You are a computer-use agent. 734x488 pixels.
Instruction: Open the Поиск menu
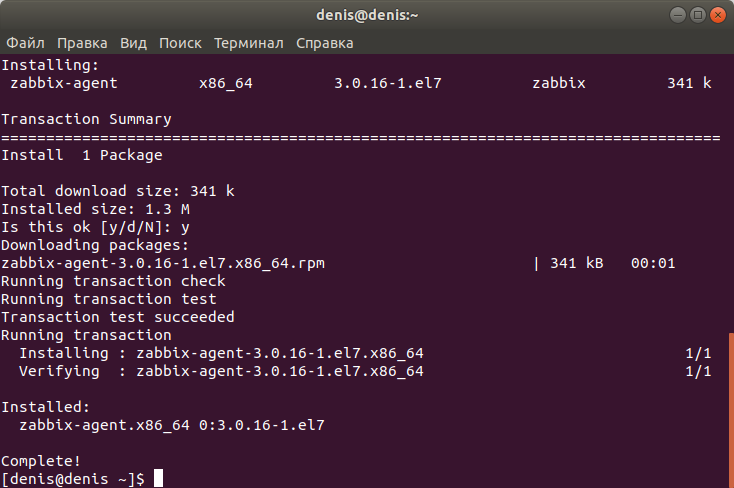point(180,43)
